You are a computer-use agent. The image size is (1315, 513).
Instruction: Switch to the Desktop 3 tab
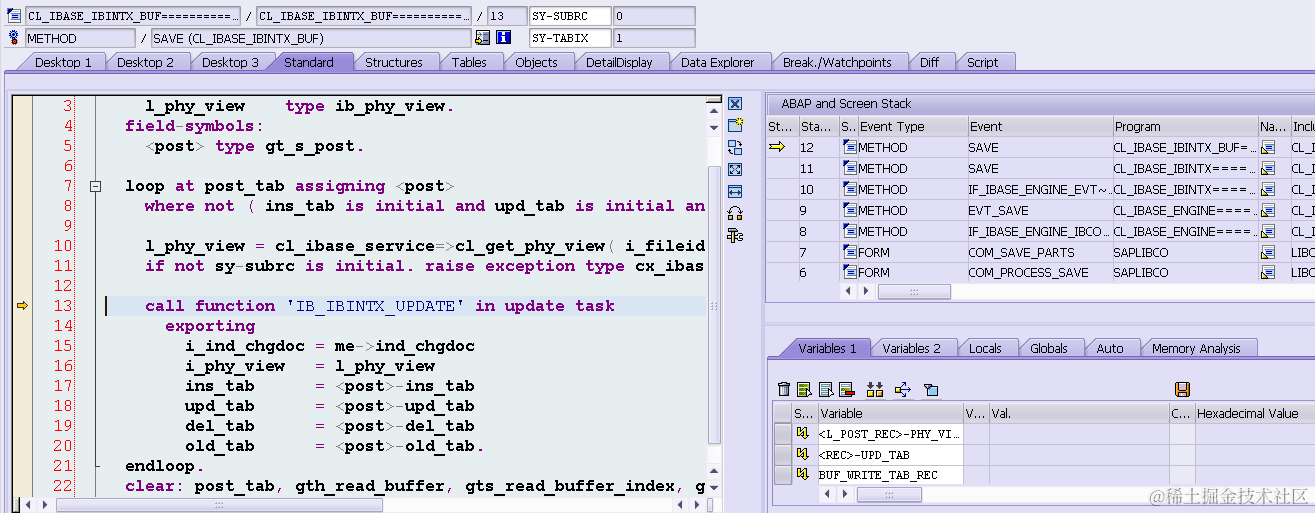click(x=230, y=62)
